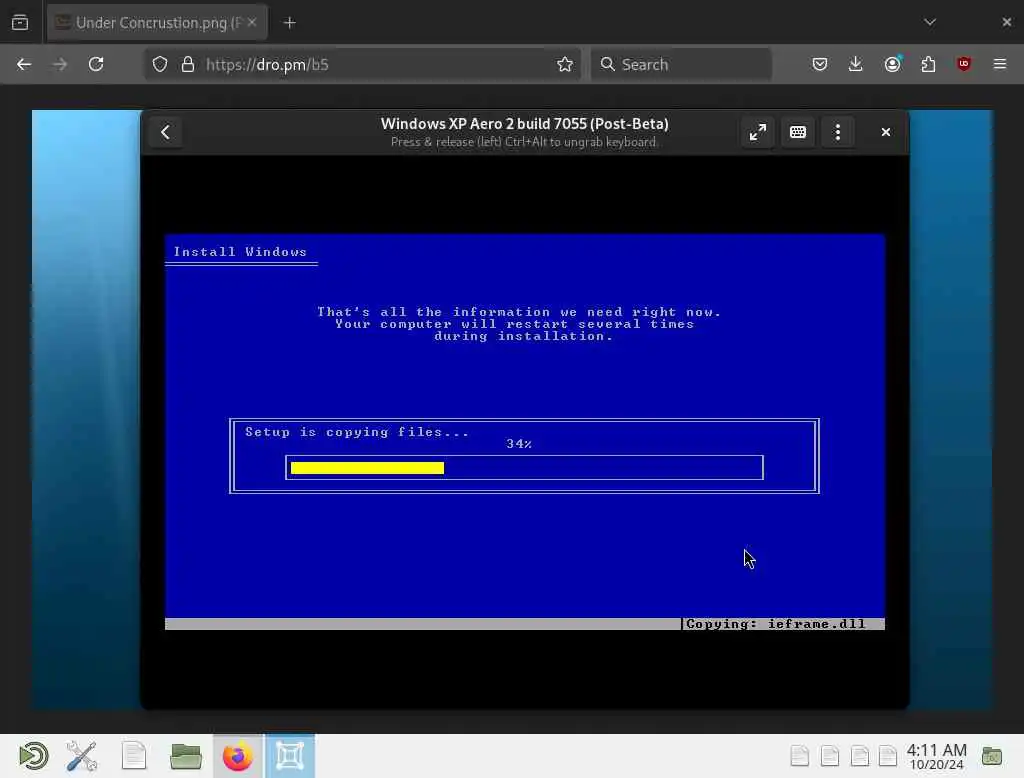Close the Windows XP Aero VM viewer
Viewport: 1024px width, 778px height.
pos(886,133)
